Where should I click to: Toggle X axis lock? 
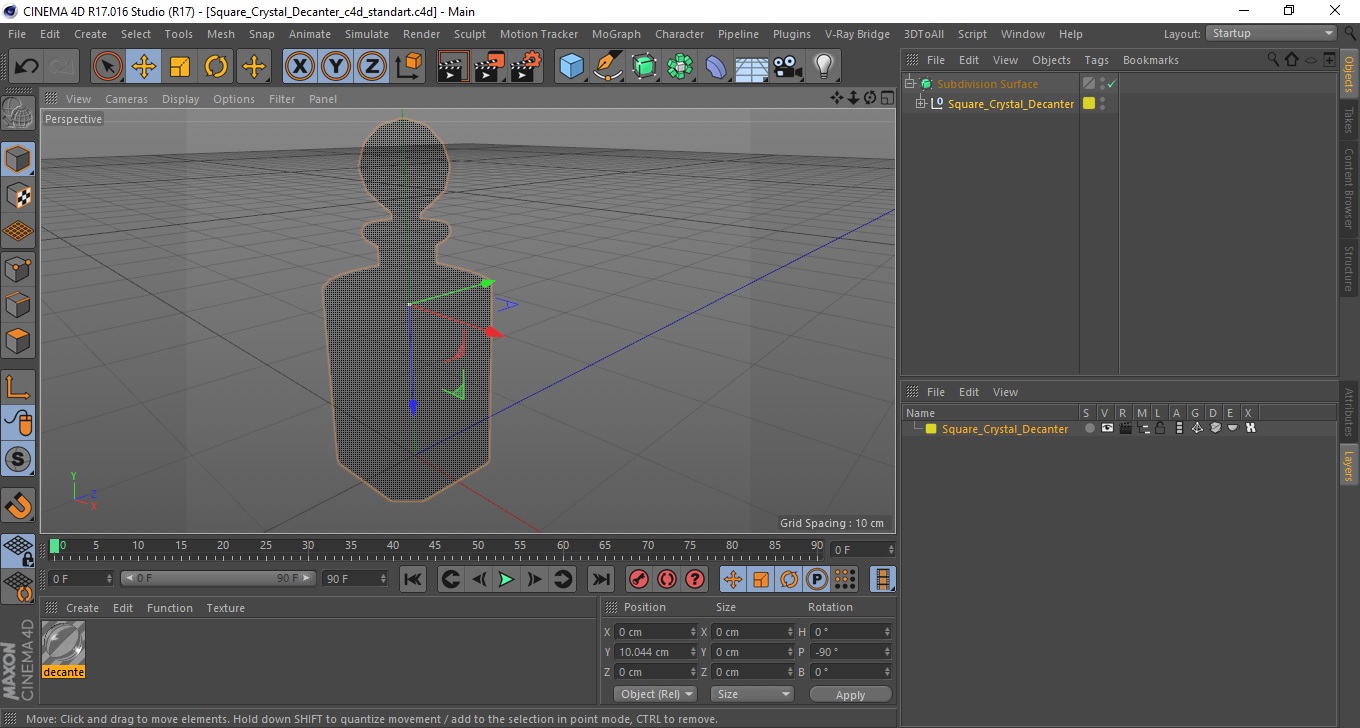tap(299, 67)
